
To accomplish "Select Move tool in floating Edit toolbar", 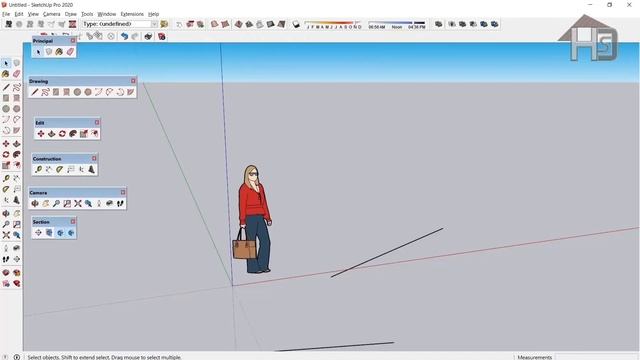I will click(x=41, y=133).
